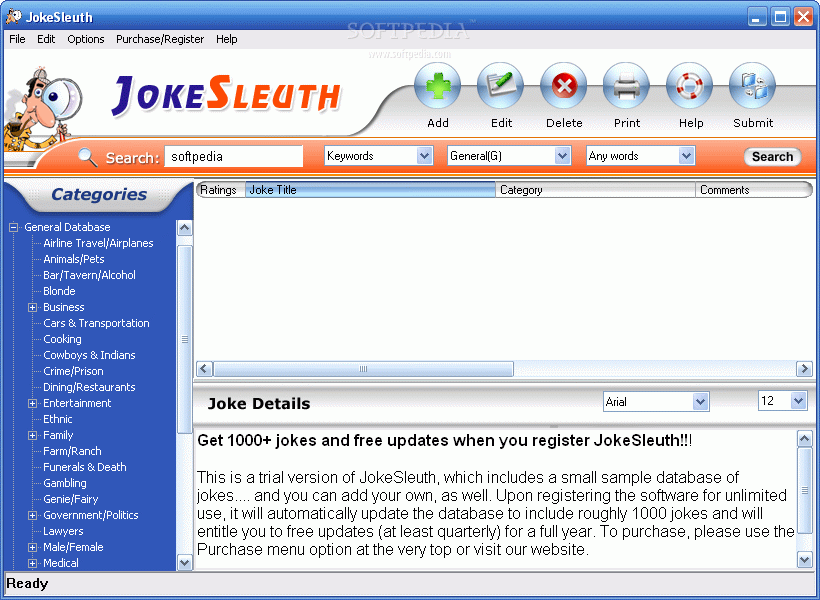Open the File menu
Screen dimensions: 820x600
17,39
